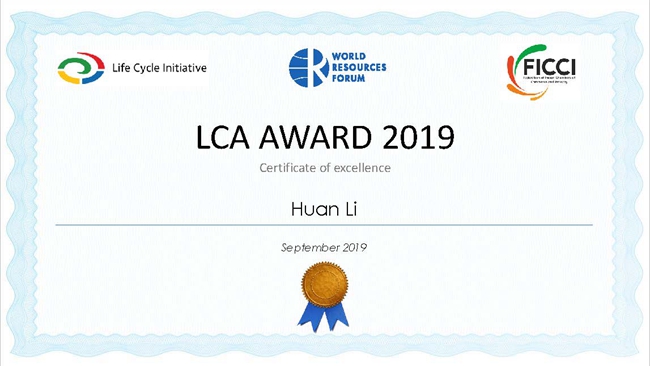Click the blue ribbon tails under seal

pos(323,316)
